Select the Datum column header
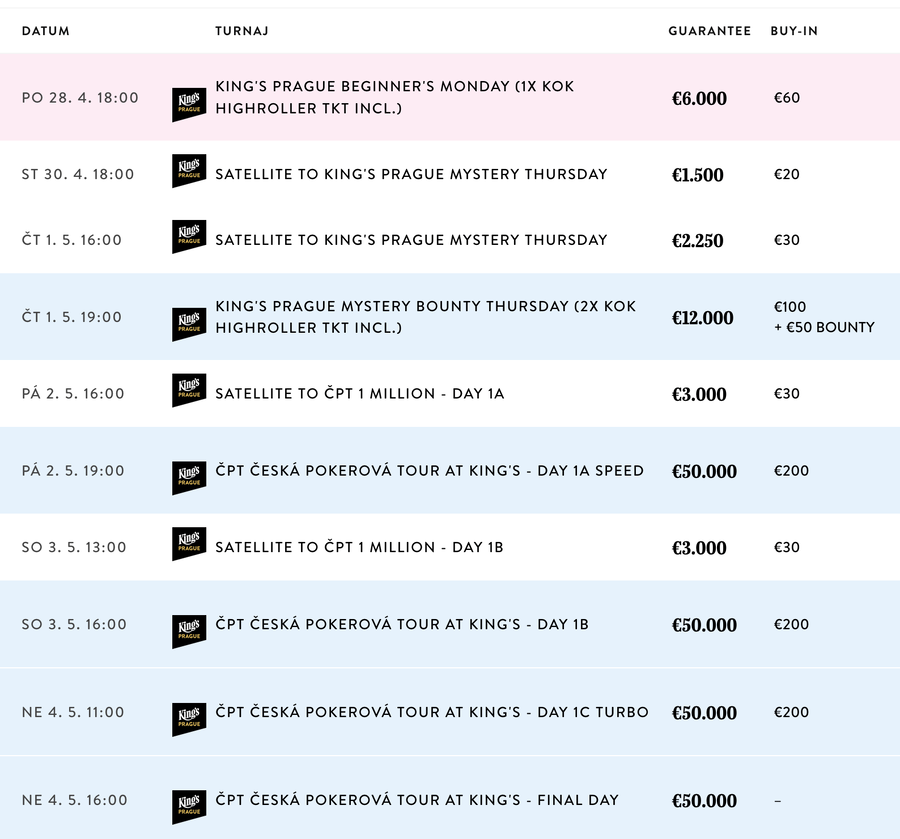This screenshot has width=900, height=839. tap(45, 31)
